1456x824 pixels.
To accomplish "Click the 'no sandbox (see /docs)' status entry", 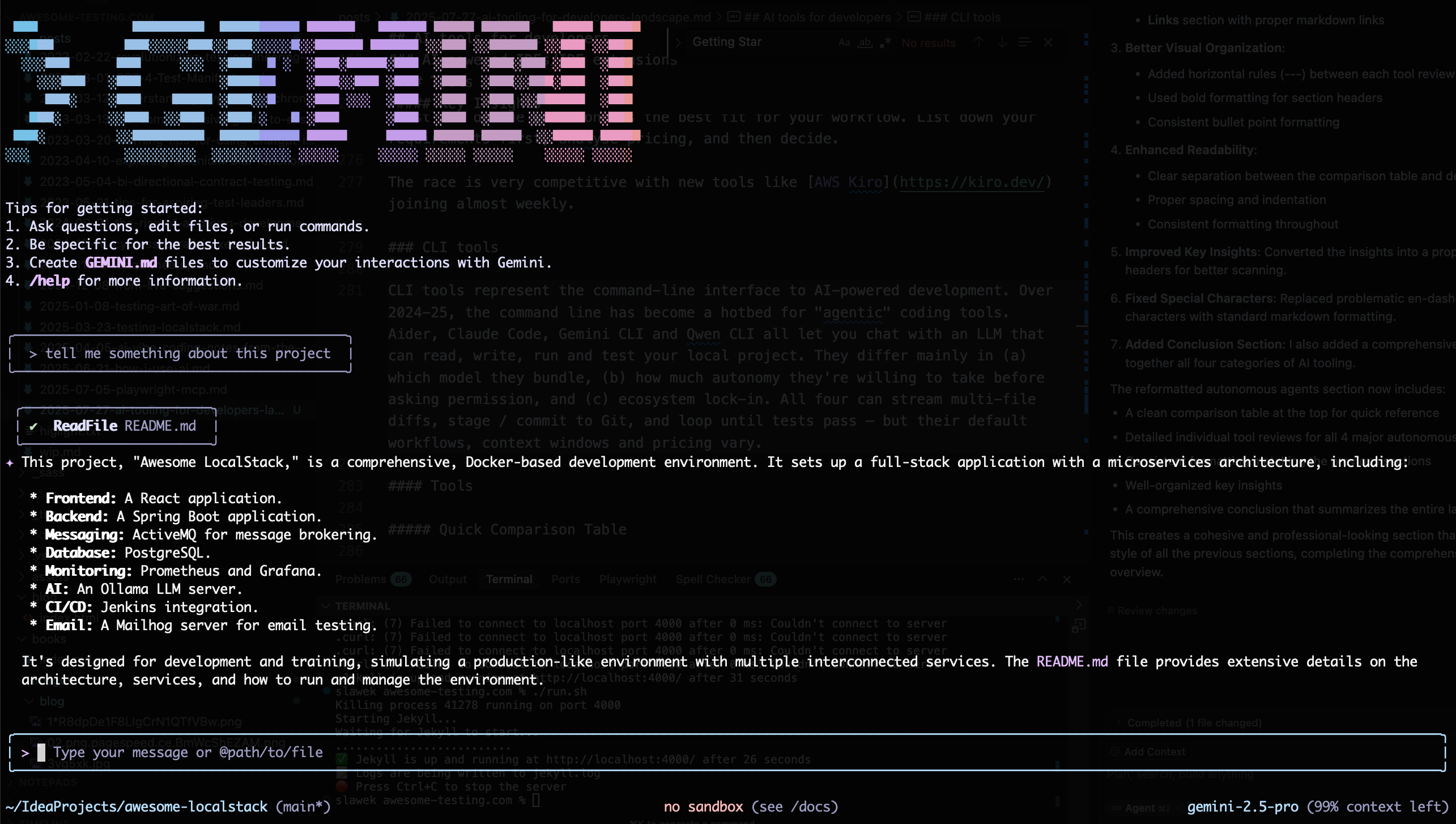I will tap(751, 807).
